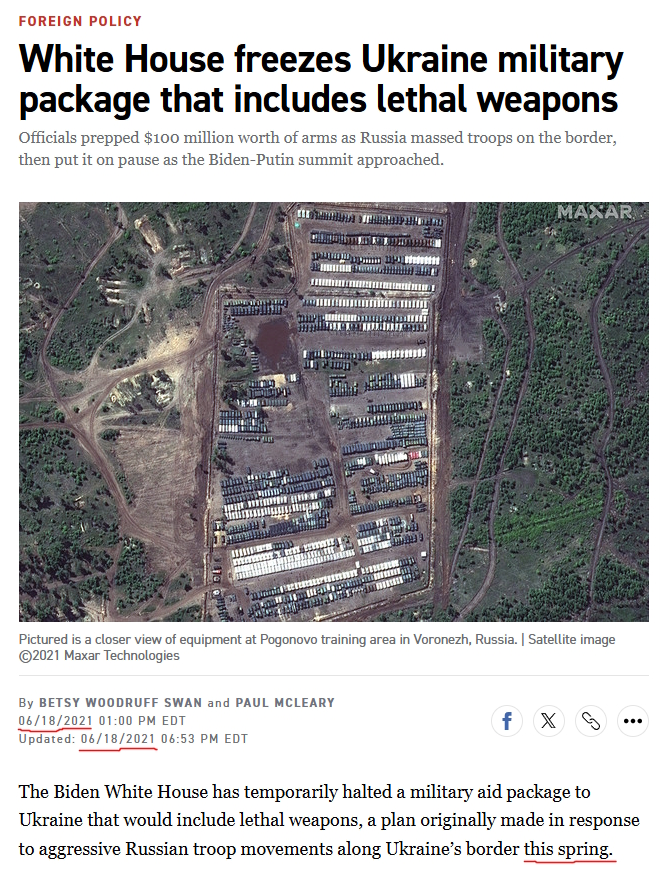Open Betsy Woodruff Swan author page
Image resolution: width=663 pixels, height=870 pixels.
point(120,702)
